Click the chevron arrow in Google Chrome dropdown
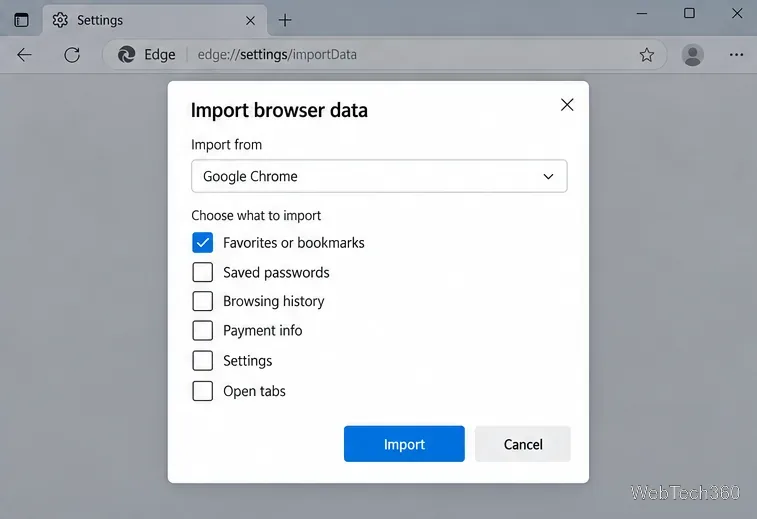 click(548, 176)
